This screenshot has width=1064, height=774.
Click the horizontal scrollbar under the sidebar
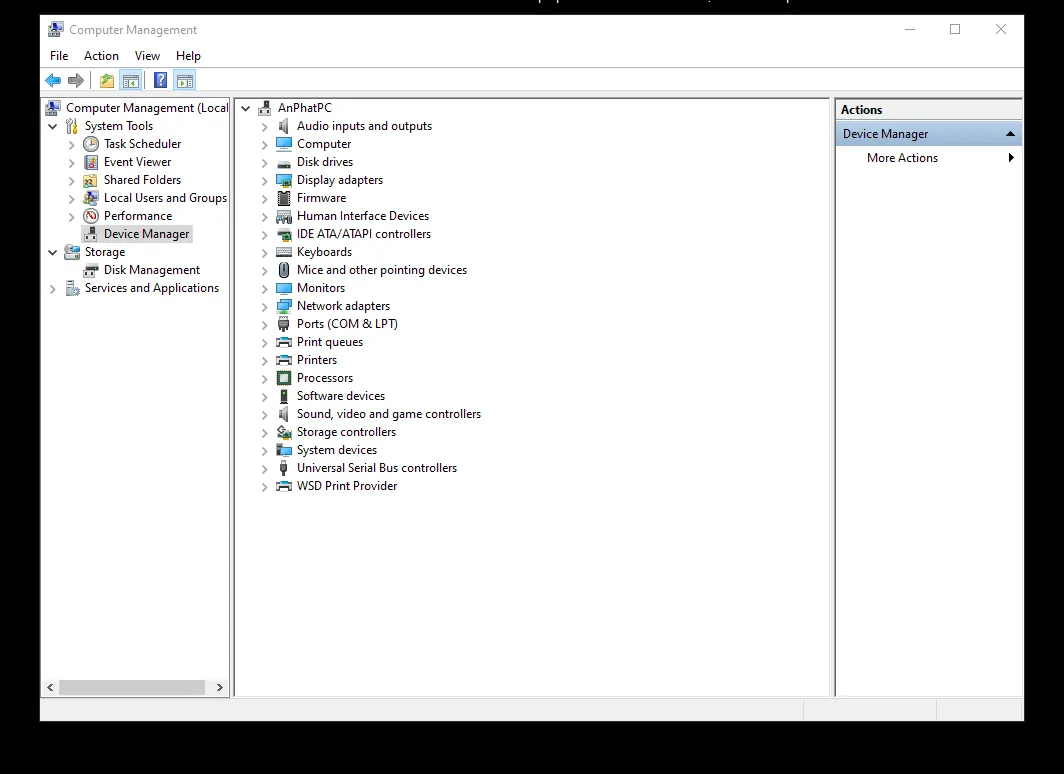point(134,687)
